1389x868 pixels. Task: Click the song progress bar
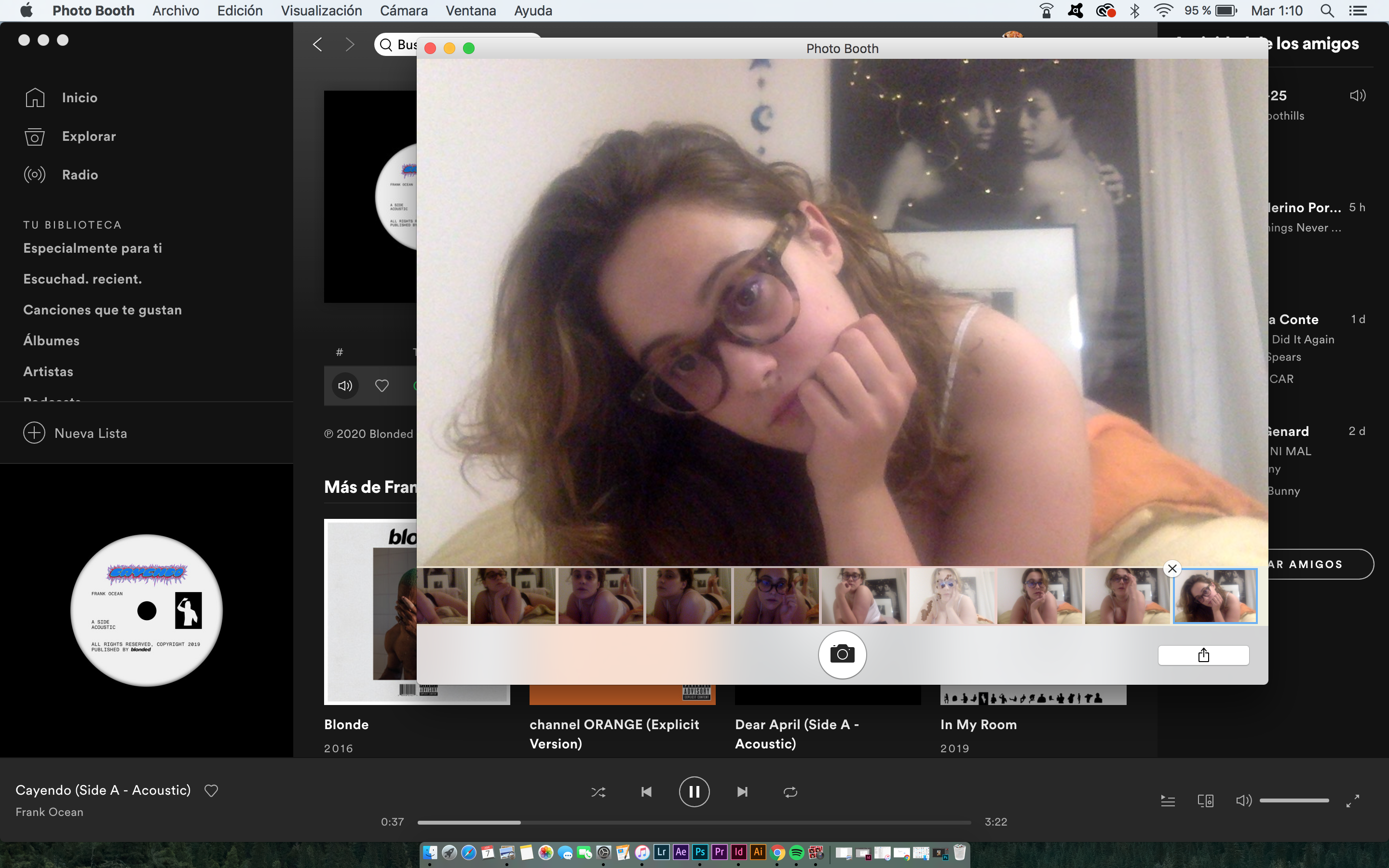pos(694,823)
